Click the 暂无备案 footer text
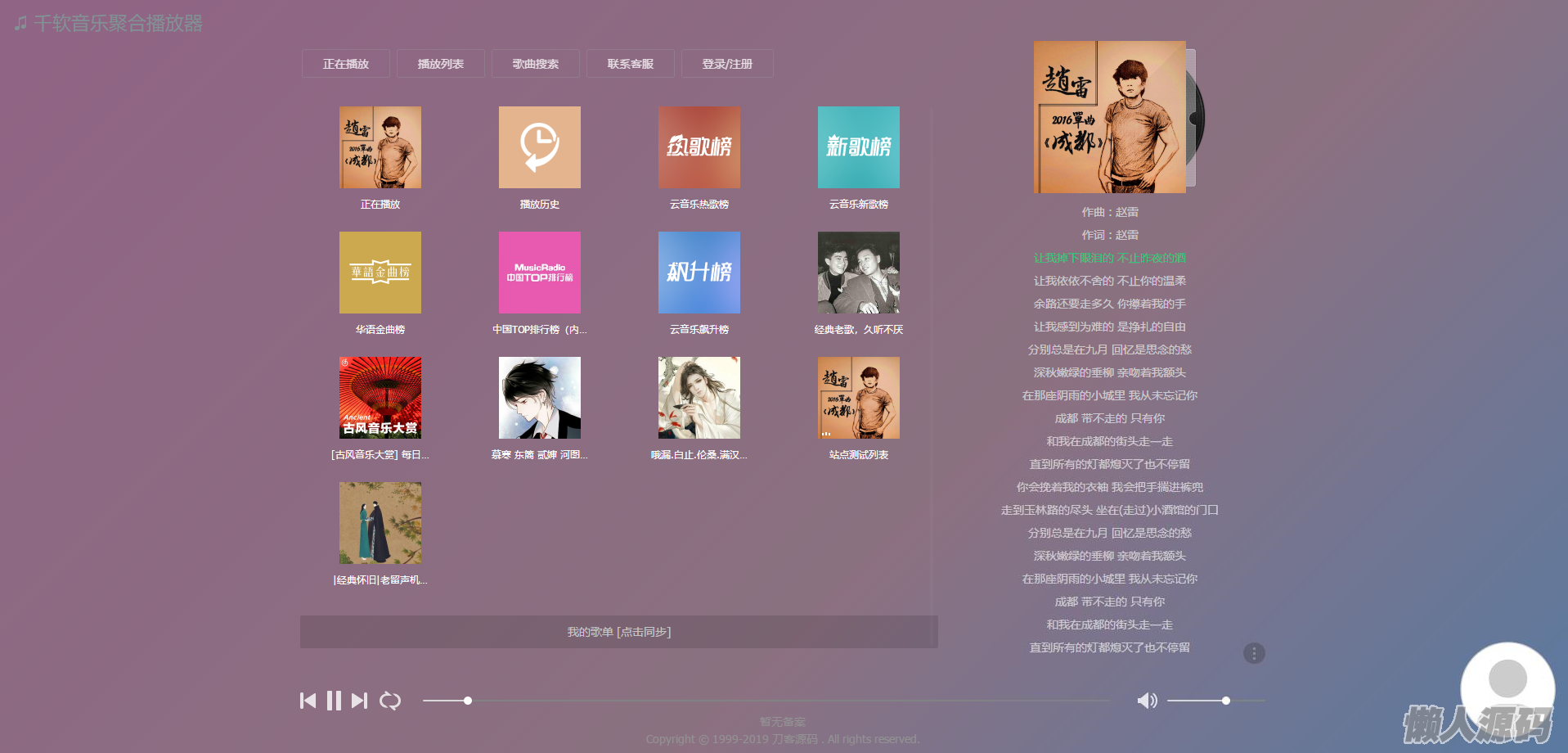The width and height of the screenshot is (1568, 753). (783, 722)
